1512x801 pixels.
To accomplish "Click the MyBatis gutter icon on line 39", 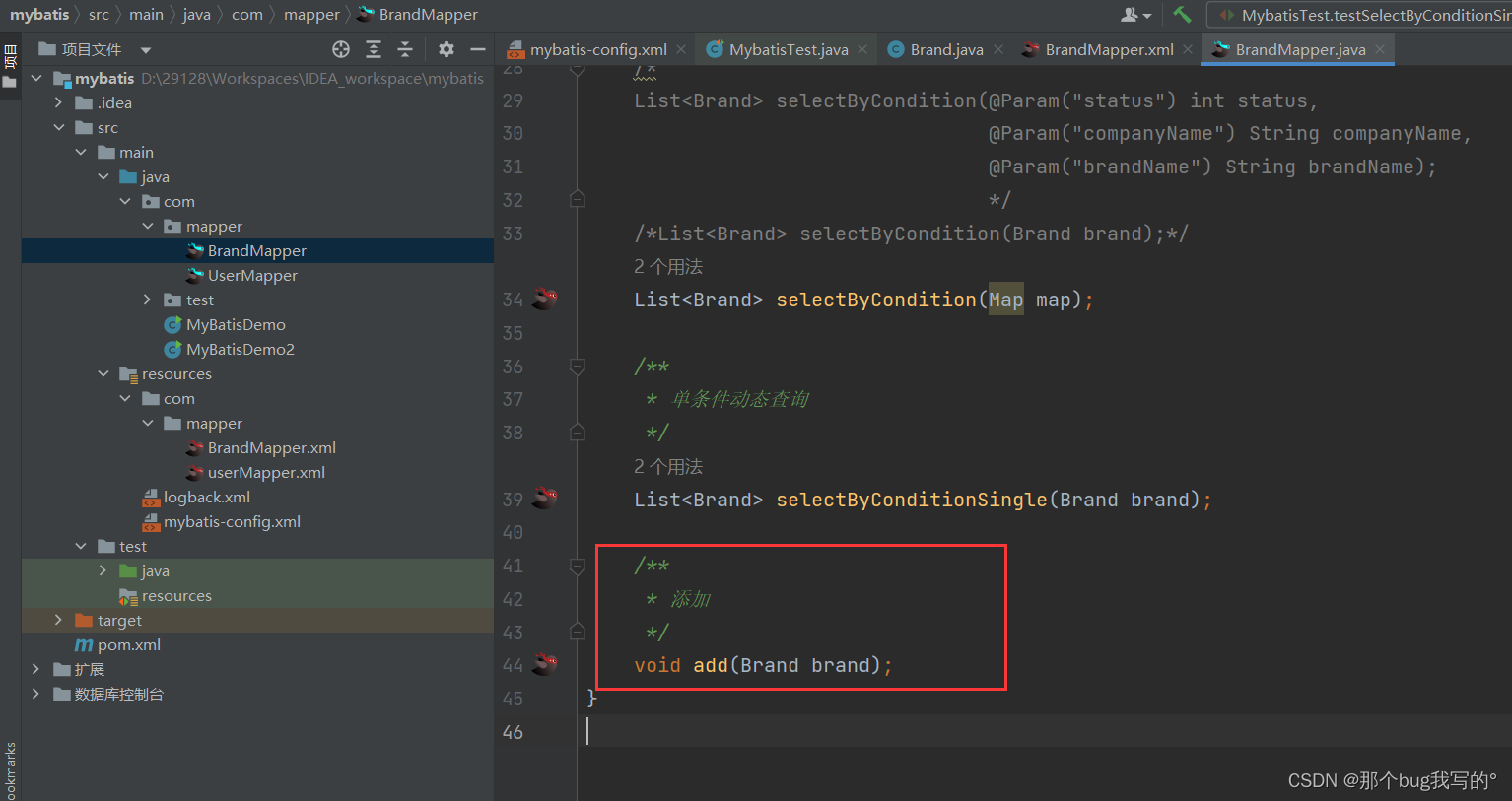I will (545, 499).
